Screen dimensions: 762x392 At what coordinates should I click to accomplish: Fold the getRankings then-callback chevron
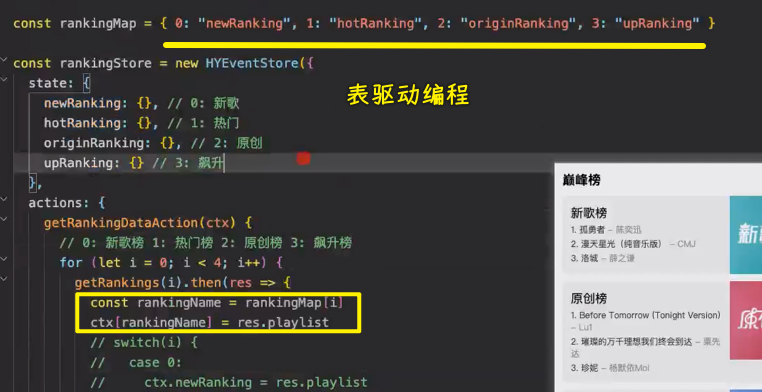coord(4,279)
